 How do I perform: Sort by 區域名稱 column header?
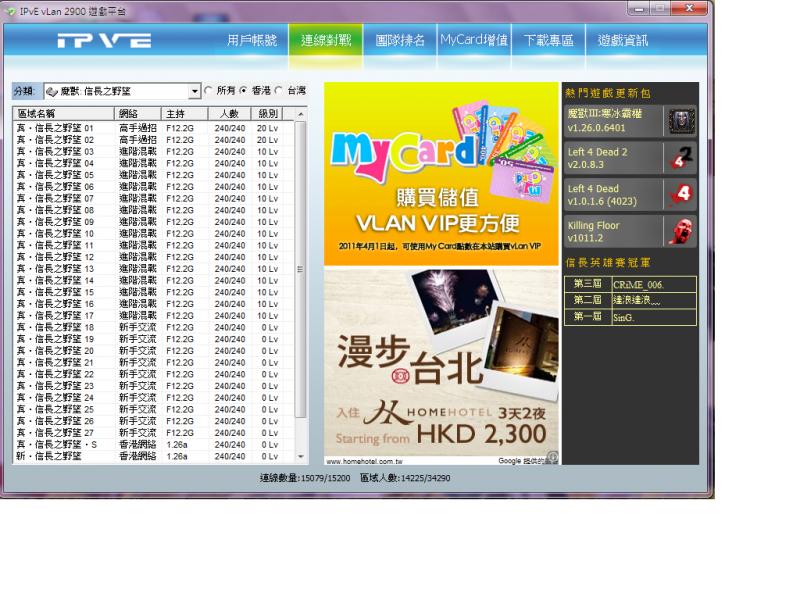coord(64,113)
